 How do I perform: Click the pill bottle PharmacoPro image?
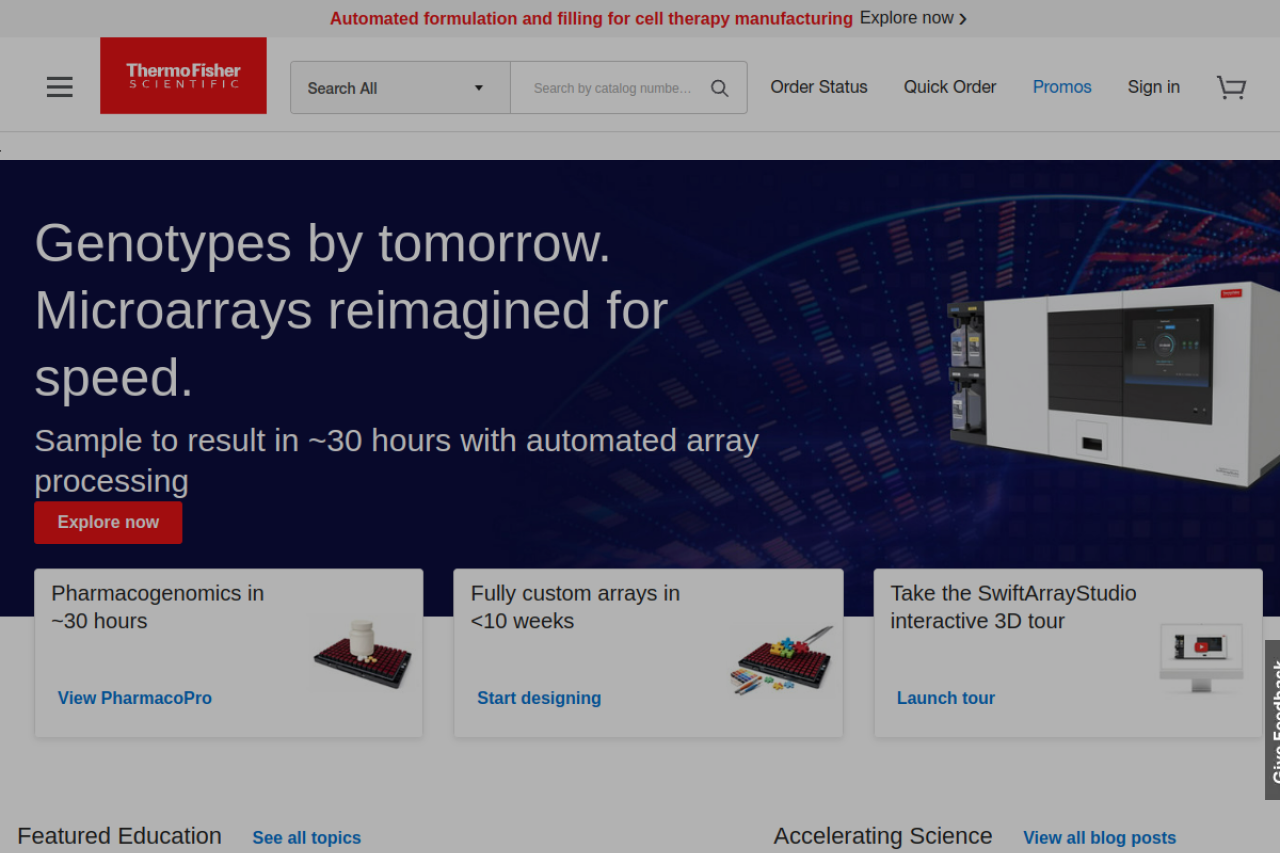(363, 653)
